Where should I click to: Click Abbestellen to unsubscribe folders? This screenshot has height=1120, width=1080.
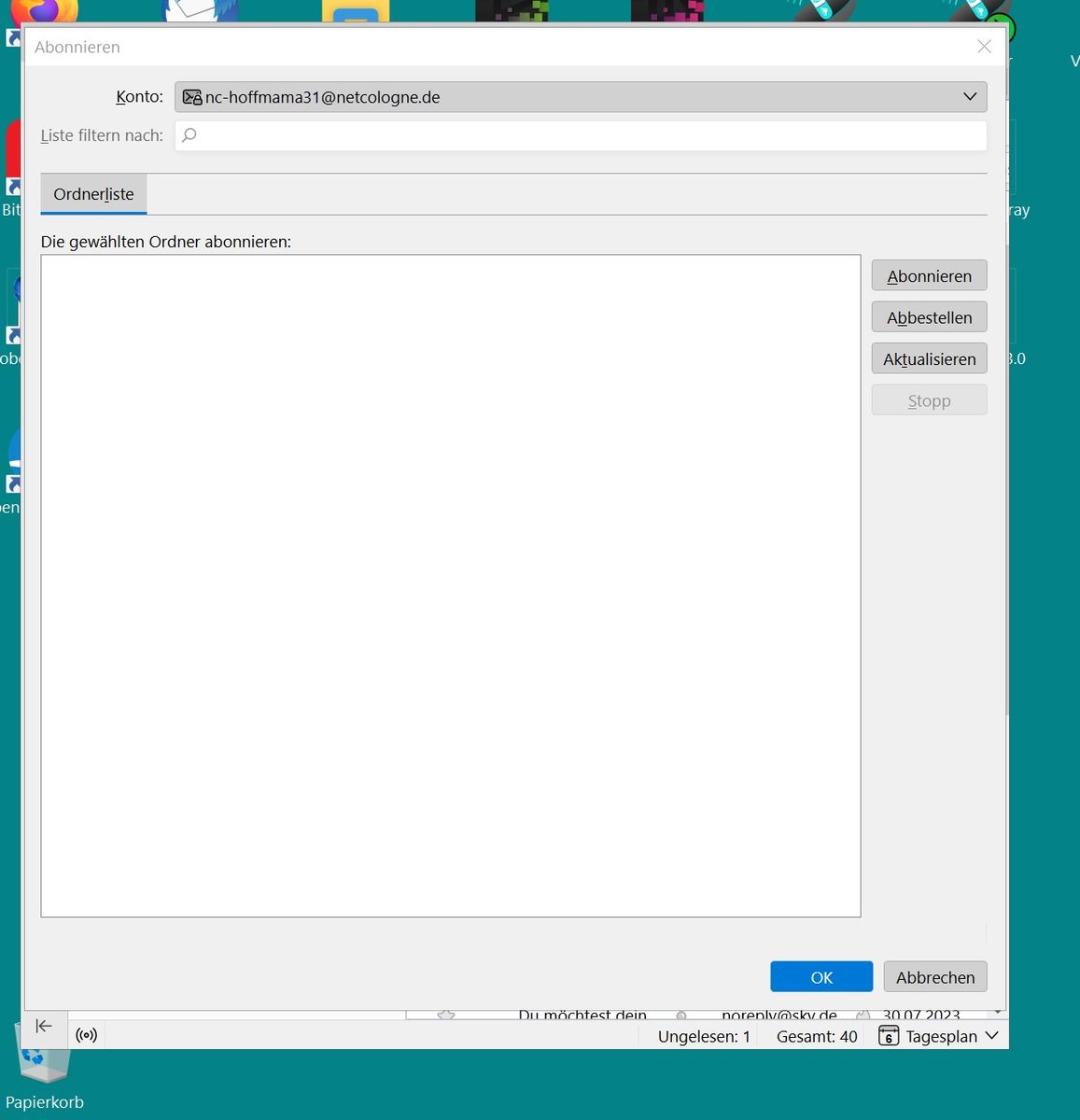(x=929, y=317)
